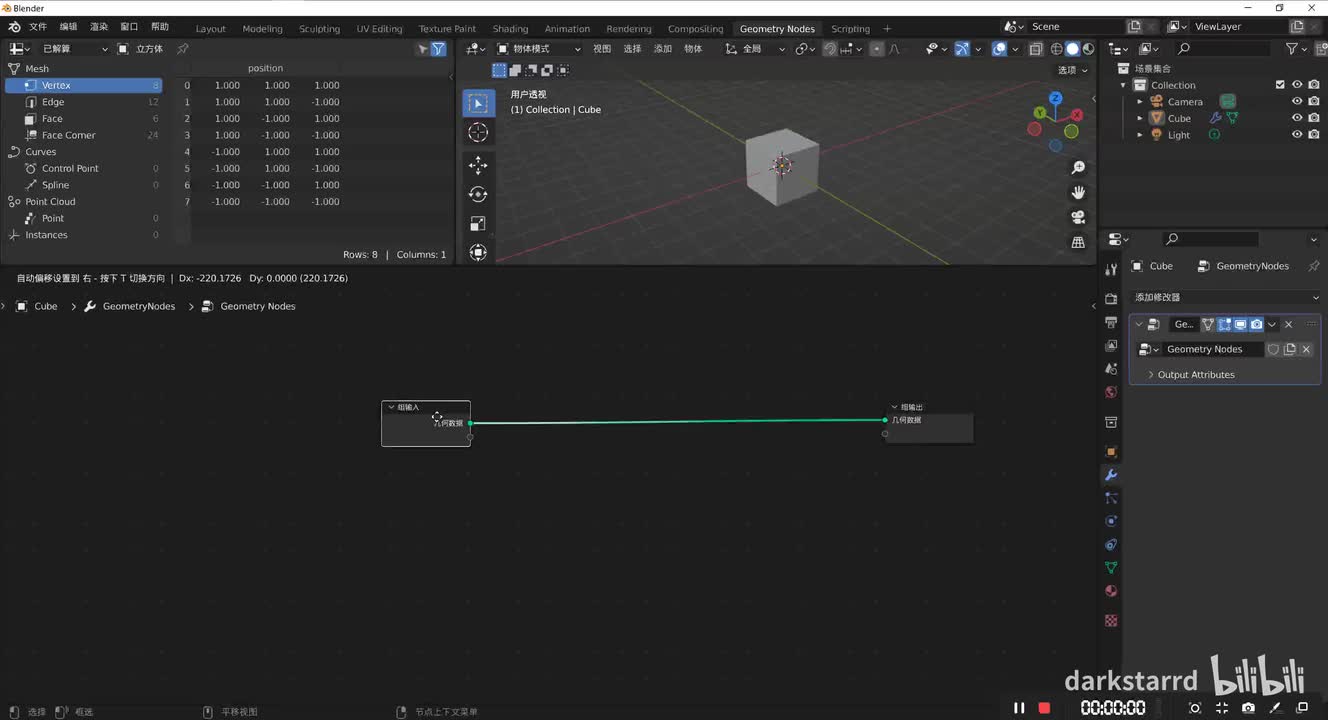The height and width of the screenshot is (720, 1328).
Task: Select the Rotate tool in viewport toolbar
Action: [x=478, y=194]
